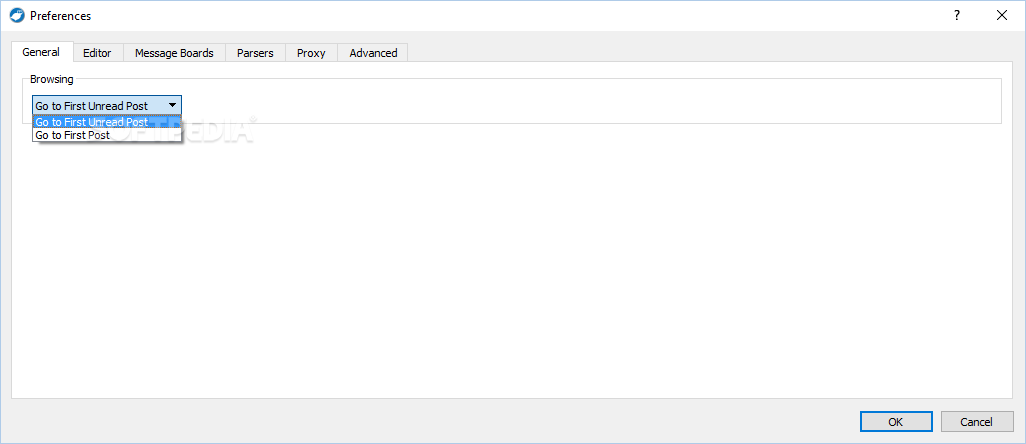Screen dimensions: 1026x444
Task: Cancel the Preferences dialog
Action: click(x=976, y=422)
